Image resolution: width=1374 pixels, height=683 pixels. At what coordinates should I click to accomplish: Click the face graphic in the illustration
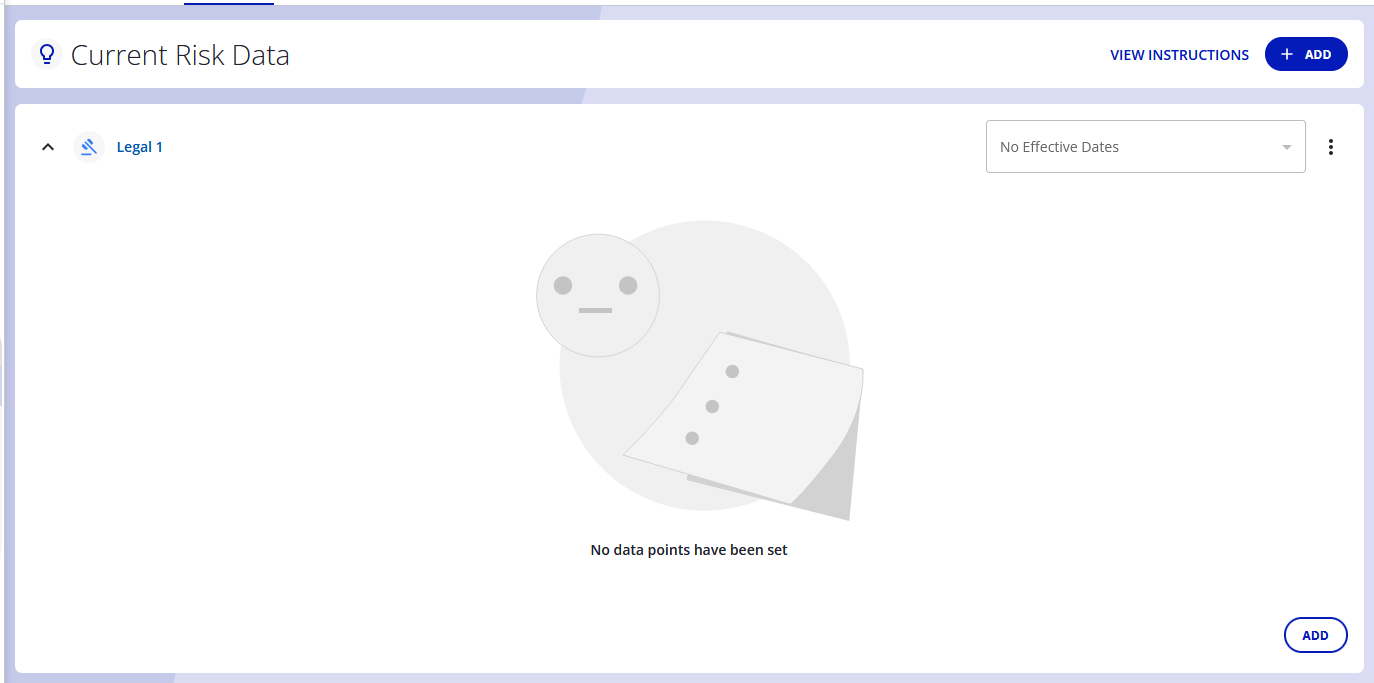597,293
